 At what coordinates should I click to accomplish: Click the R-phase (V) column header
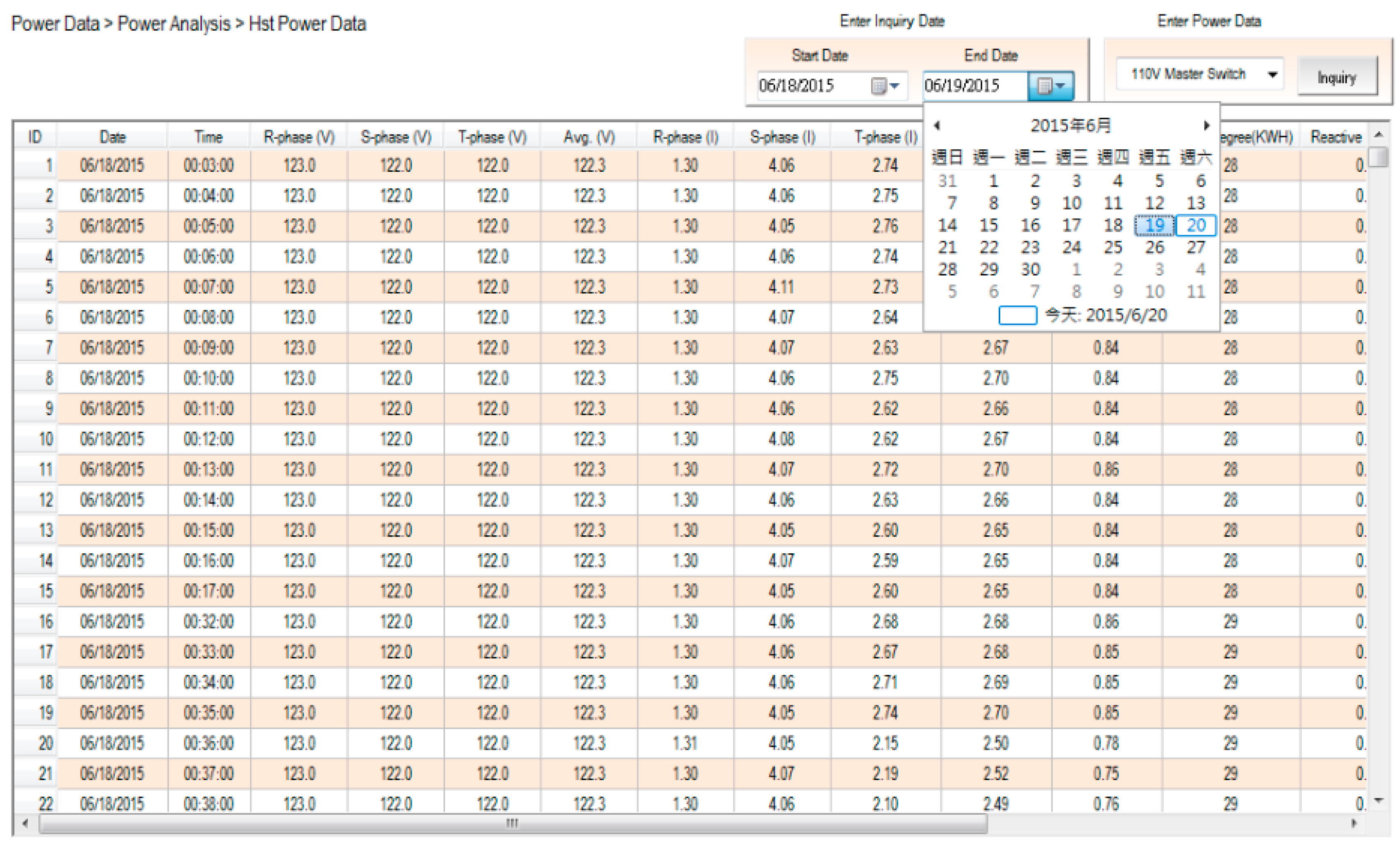[299, 137]
